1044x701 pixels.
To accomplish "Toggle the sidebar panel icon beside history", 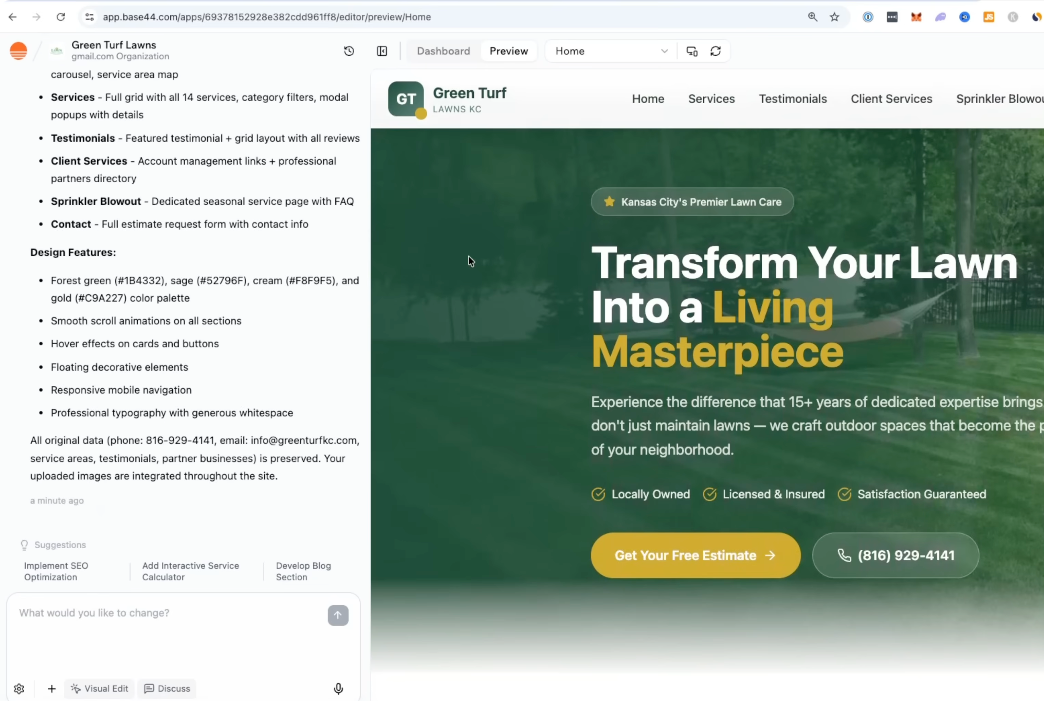I will (x=382, y=50).
